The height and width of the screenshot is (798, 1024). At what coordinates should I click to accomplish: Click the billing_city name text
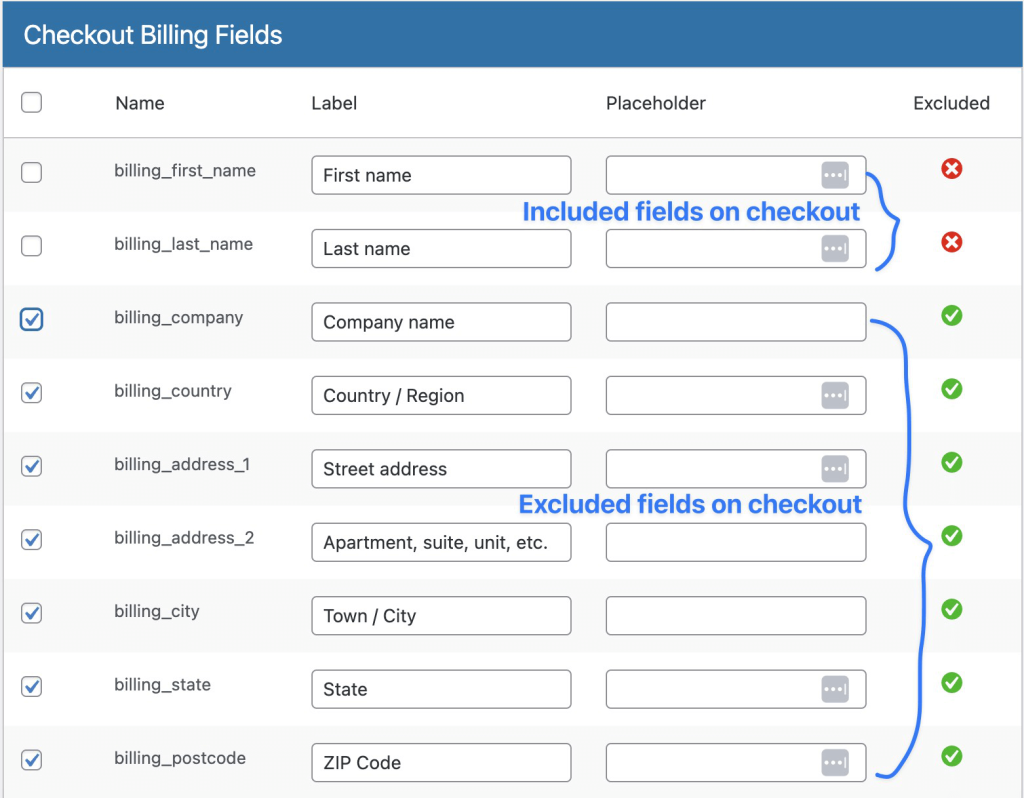coord(157,611)
